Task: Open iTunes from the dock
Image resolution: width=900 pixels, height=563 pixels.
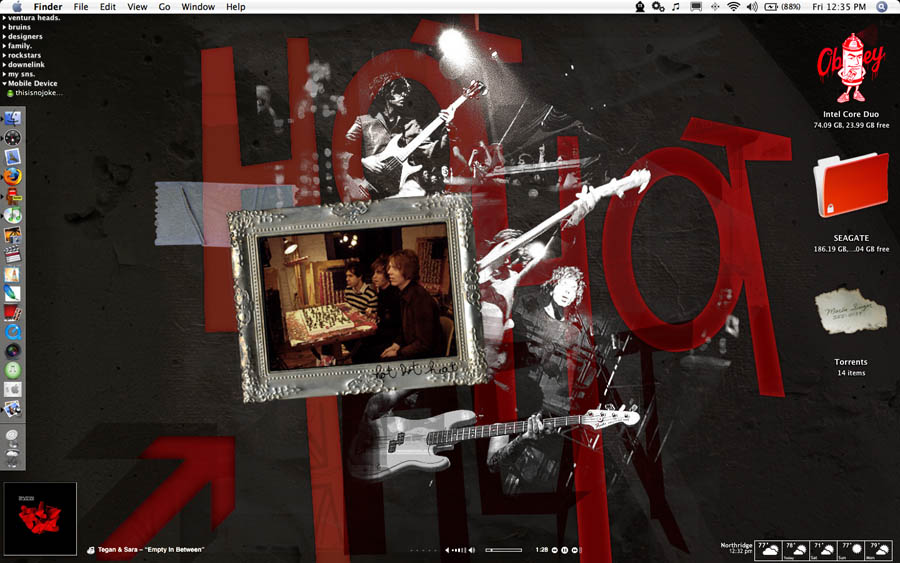Action: coord(13,215)
